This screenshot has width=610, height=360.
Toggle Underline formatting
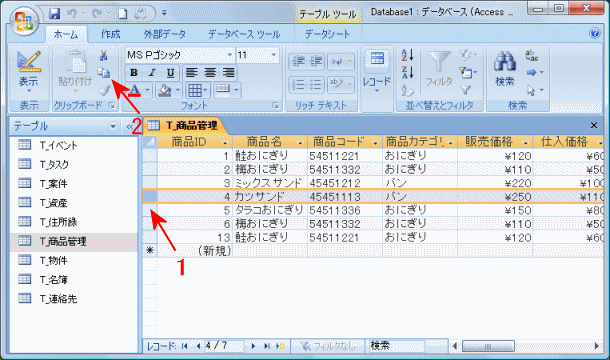[x=170, y=73]
